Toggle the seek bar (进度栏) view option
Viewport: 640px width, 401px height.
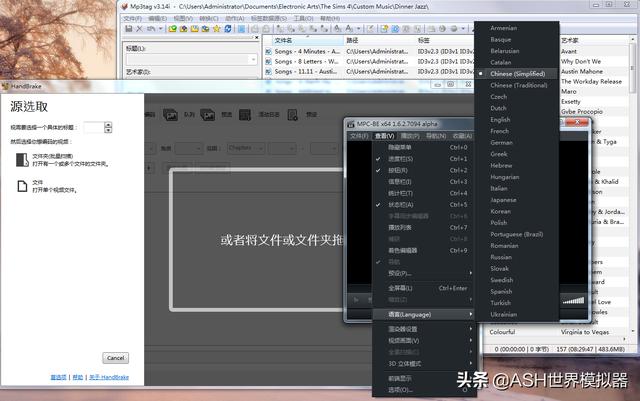[x=400, y=158]
